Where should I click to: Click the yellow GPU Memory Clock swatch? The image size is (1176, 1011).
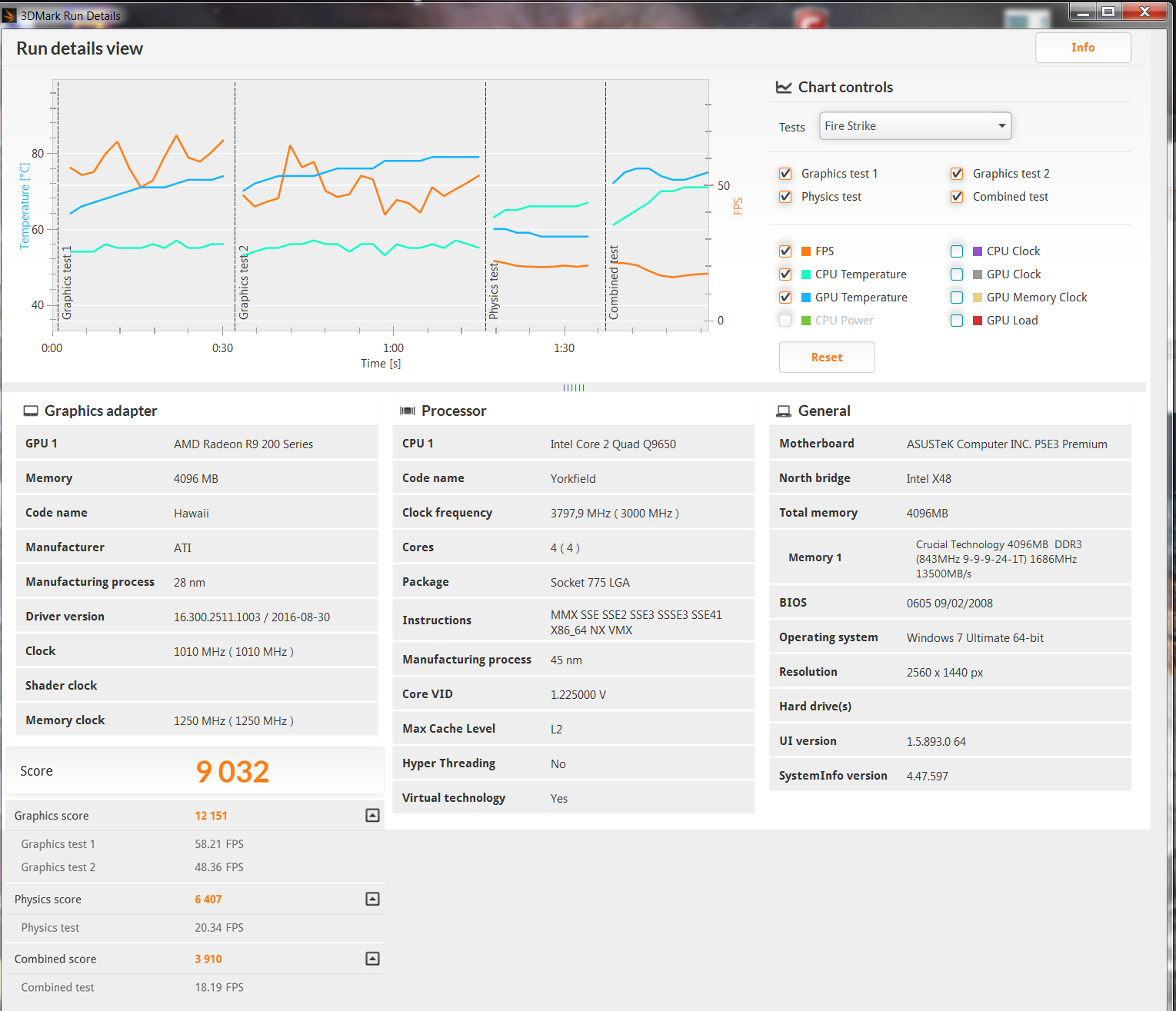click(978, 298)
